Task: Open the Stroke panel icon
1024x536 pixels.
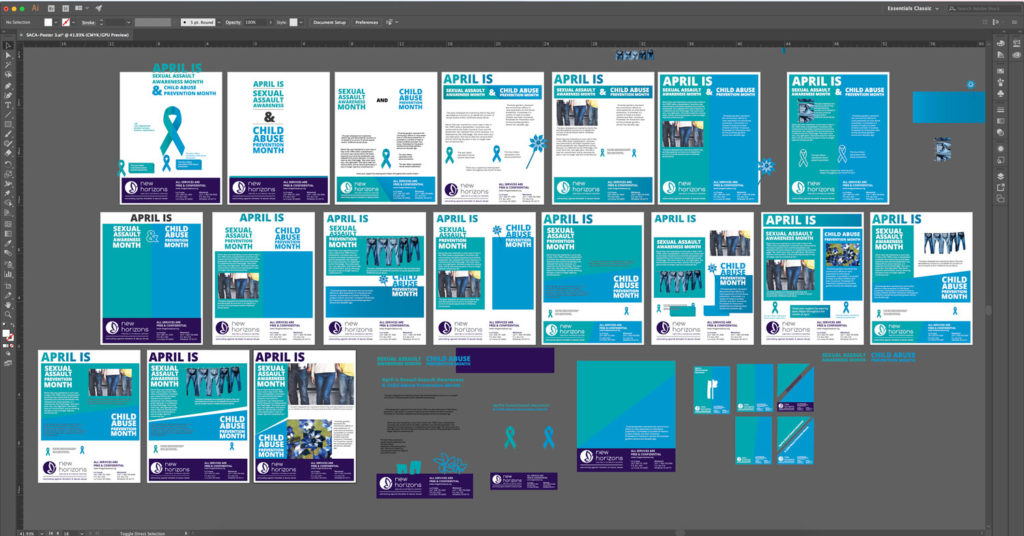Action: point(1001,98)
